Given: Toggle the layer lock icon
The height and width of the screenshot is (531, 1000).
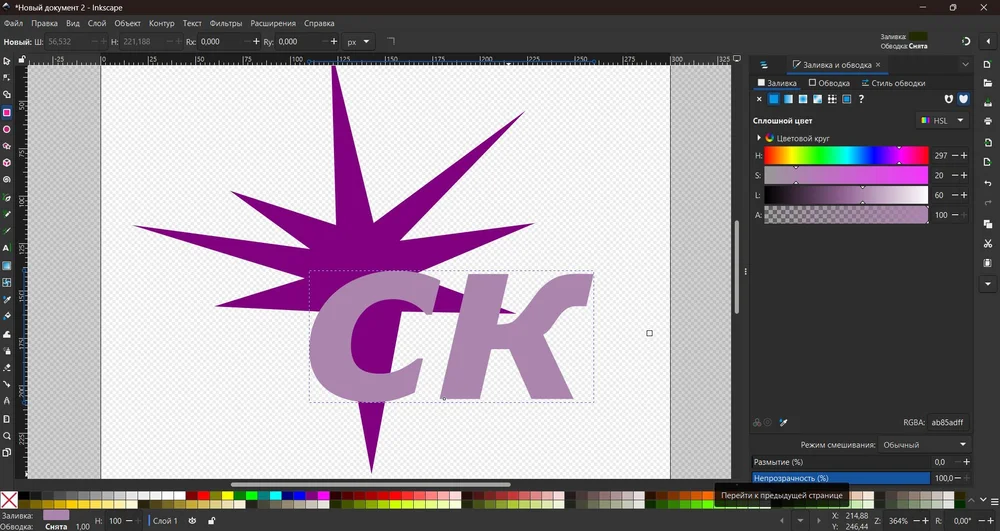Looking at the screenshot, I should pos(211,521).
